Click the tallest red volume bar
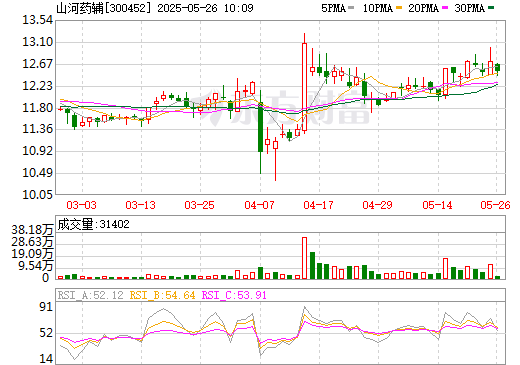520x365 pixels. 304,258
